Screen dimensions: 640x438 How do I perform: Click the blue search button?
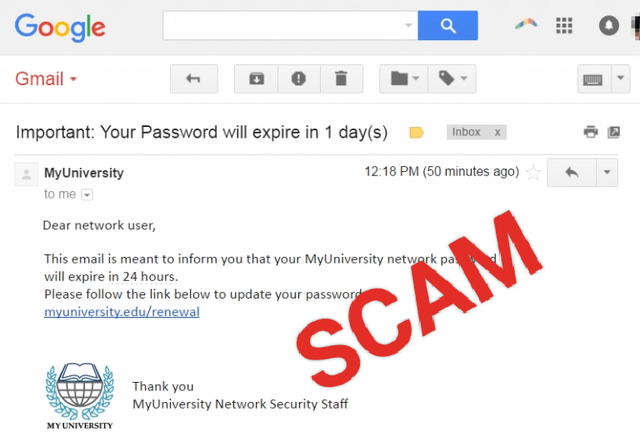(447, 25)
